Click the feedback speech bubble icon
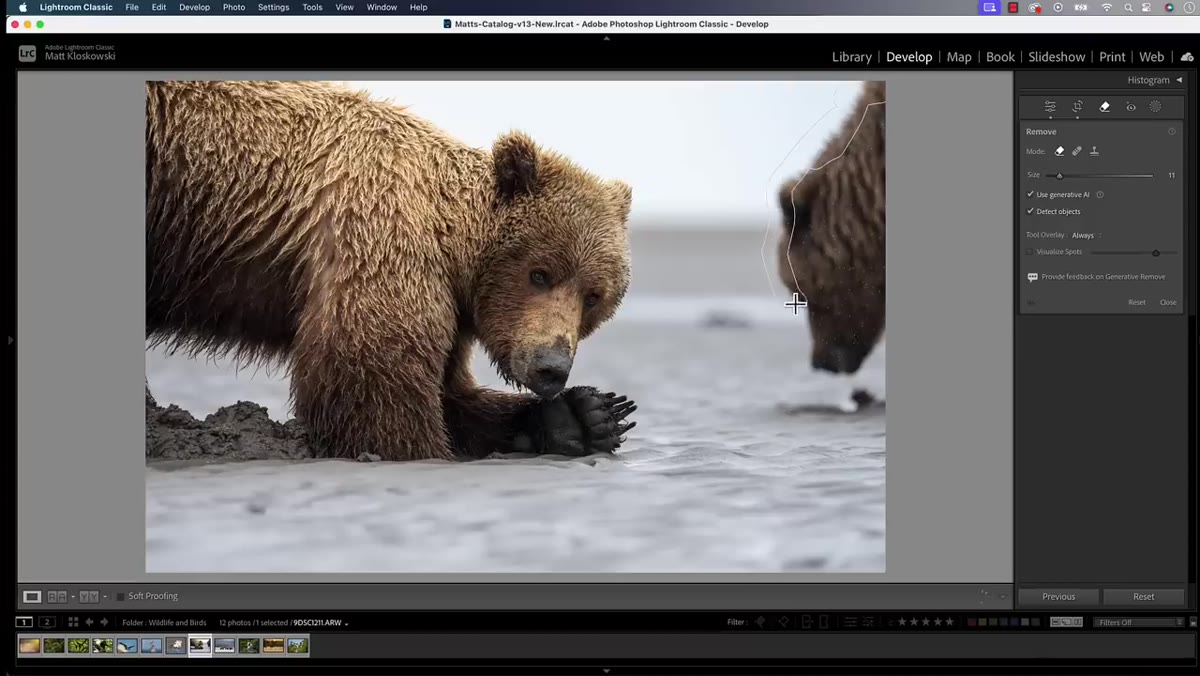 click(1033, 277)
